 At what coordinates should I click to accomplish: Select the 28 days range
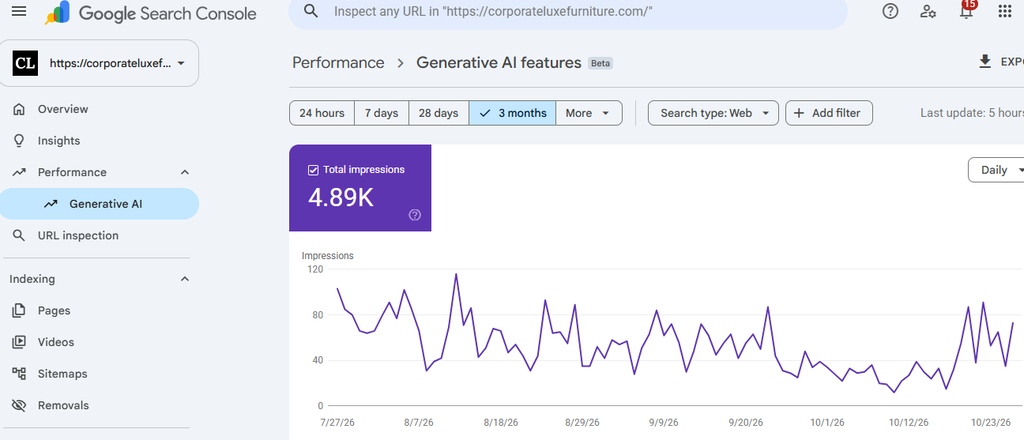438,113
